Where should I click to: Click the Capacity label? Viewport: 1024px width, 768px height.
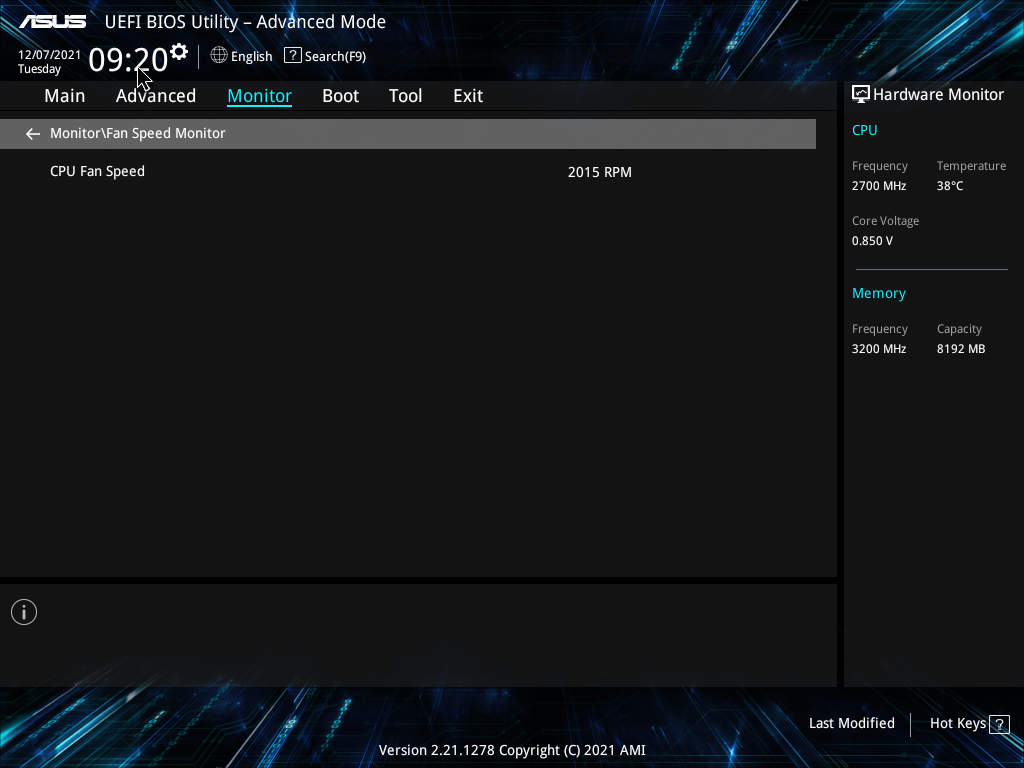[x=959, y=329]
